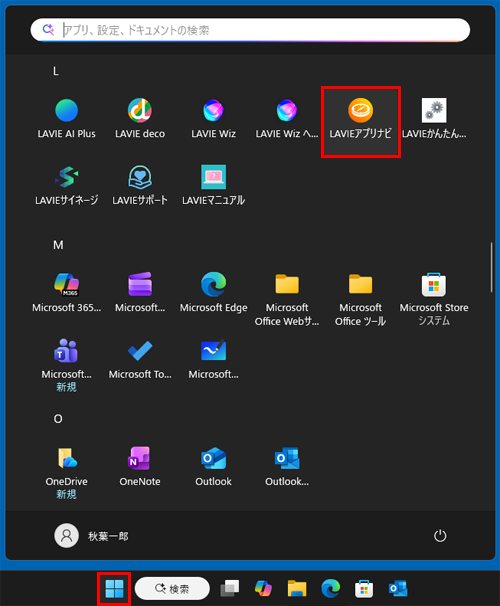Viewport: 500px width, 606px height.
Task: Open the truncated LAVIE Wiz ヘ... app
Action: pyautogui.click(x=287, y=119)
